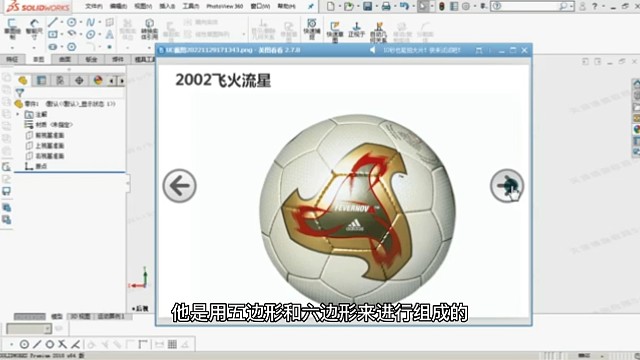640x360 pixels.
Task: Switch to the 曲面 (Surfaces) tab
Action: pyautogui.click(x=65, y=59)
